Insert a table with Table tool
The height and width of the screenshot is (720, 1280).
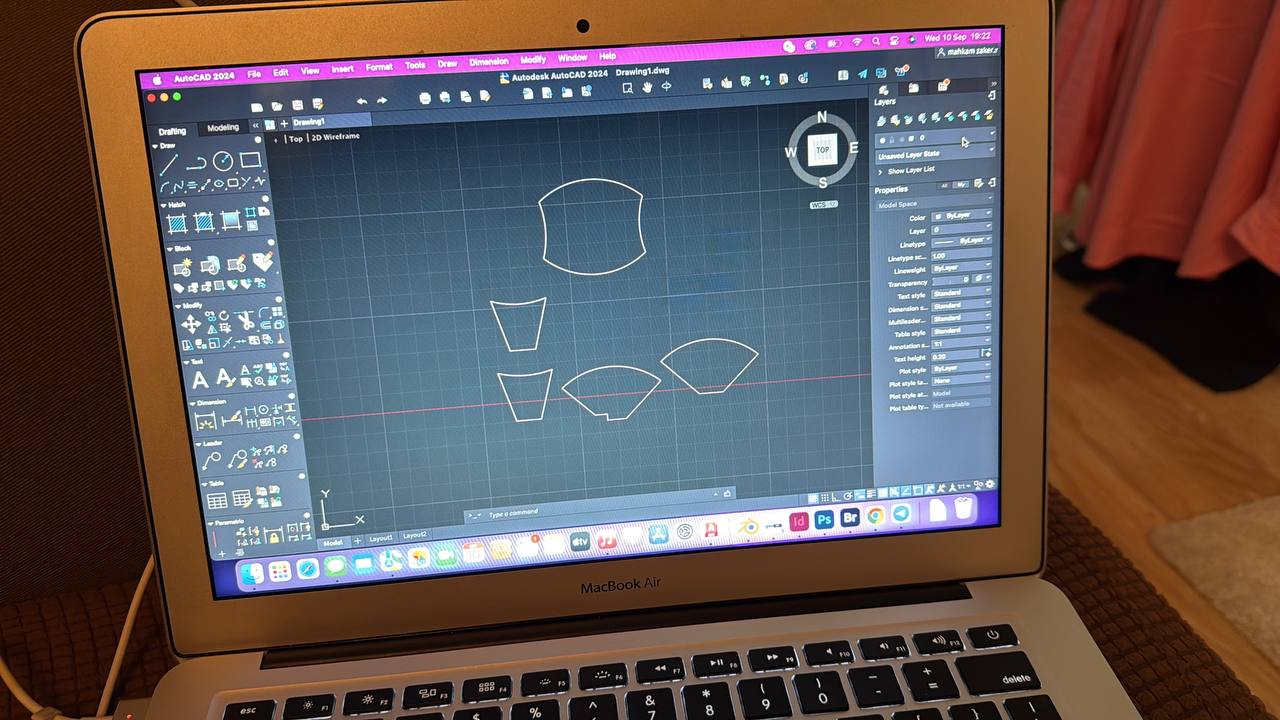tap(216, 500)
